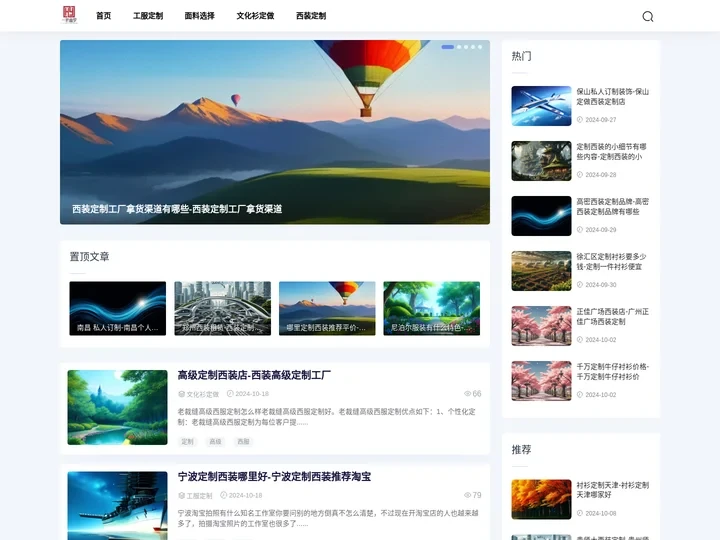Open the hot-air balloon banner slide
The image size is (720, 540).
click(275, 132)
